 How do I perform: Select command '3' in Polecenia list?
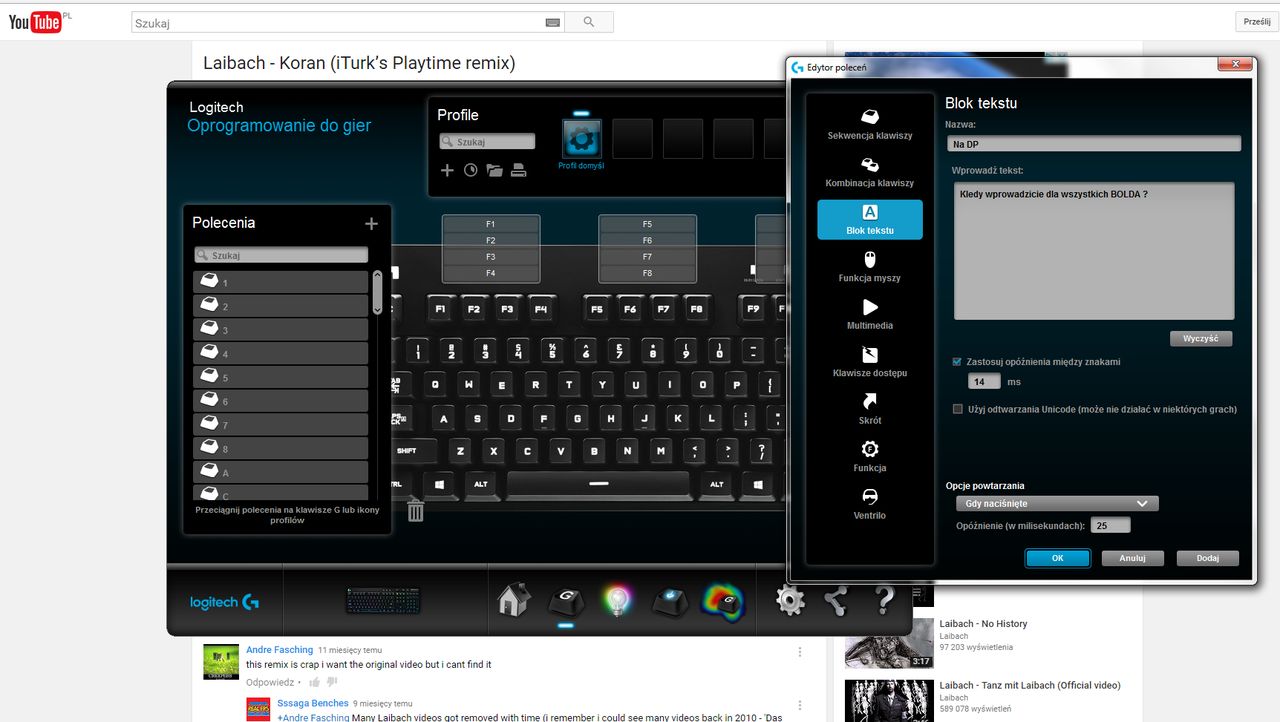[x=281, y=329]
